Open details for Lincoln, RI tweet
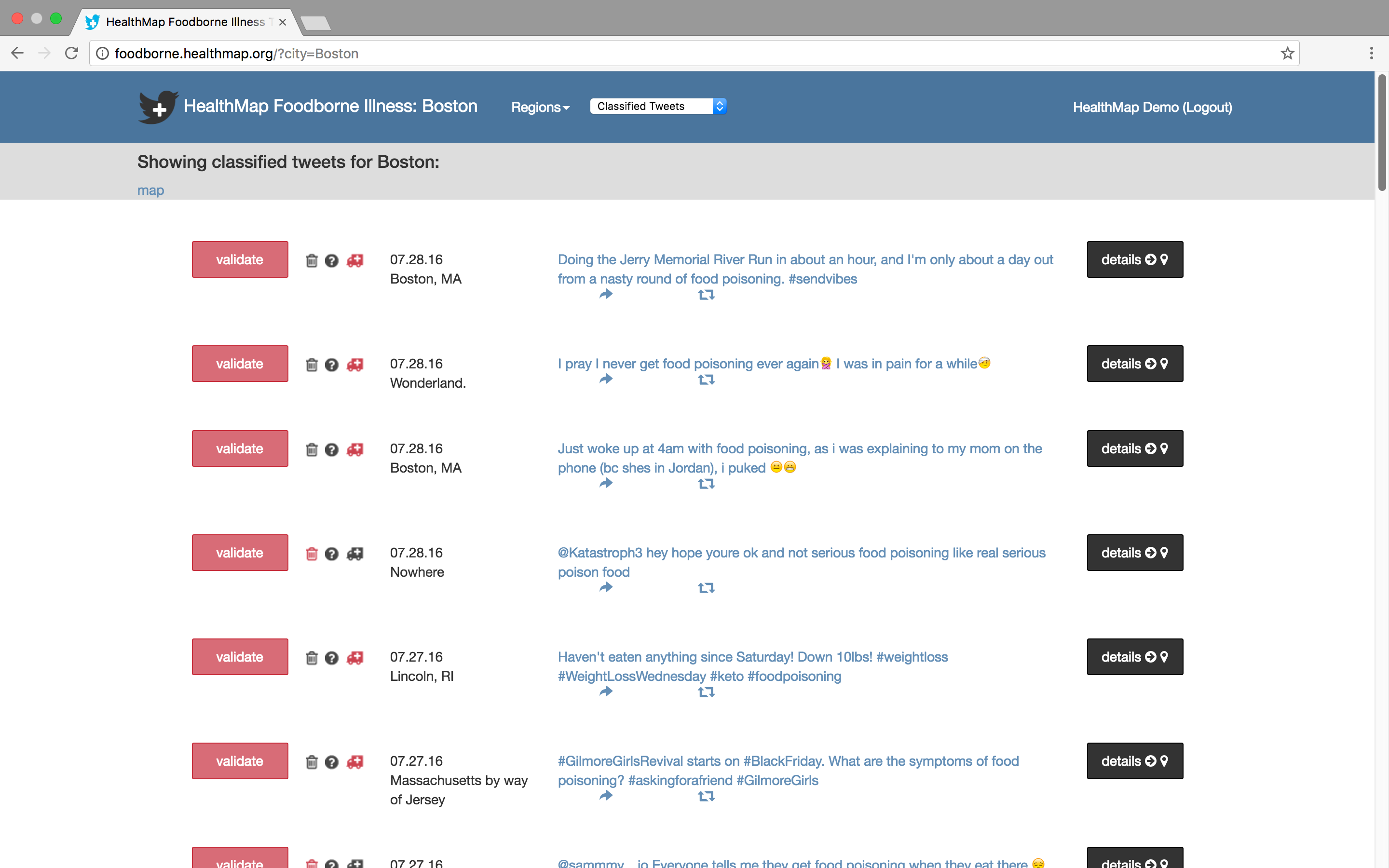This screenshot has height=868, width=1389. [x=1135, y=657]
